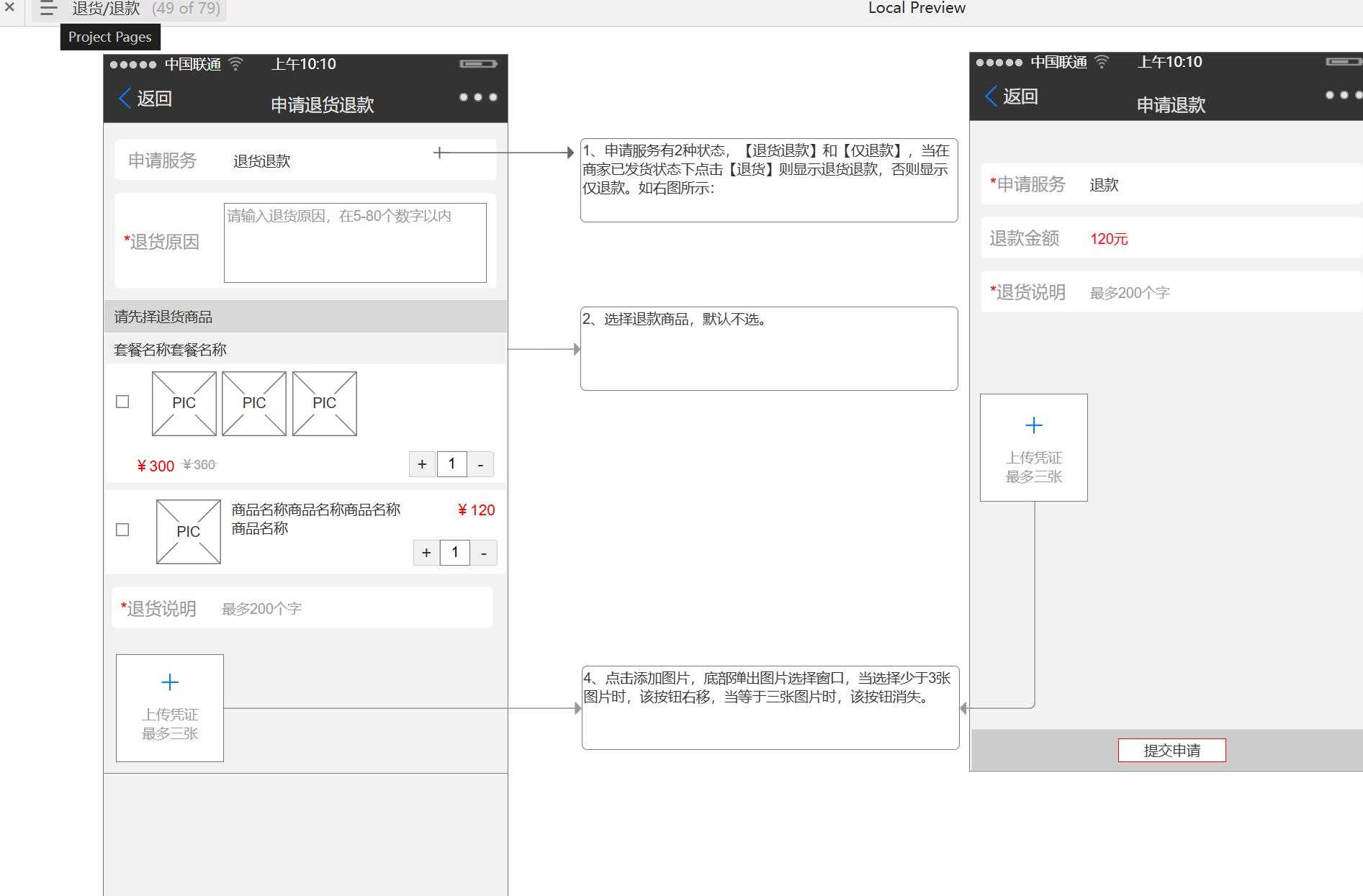Click the plus icon in left 上传凭证 box
Viewport: 1363px width, 896px height.
click(170, 681)
